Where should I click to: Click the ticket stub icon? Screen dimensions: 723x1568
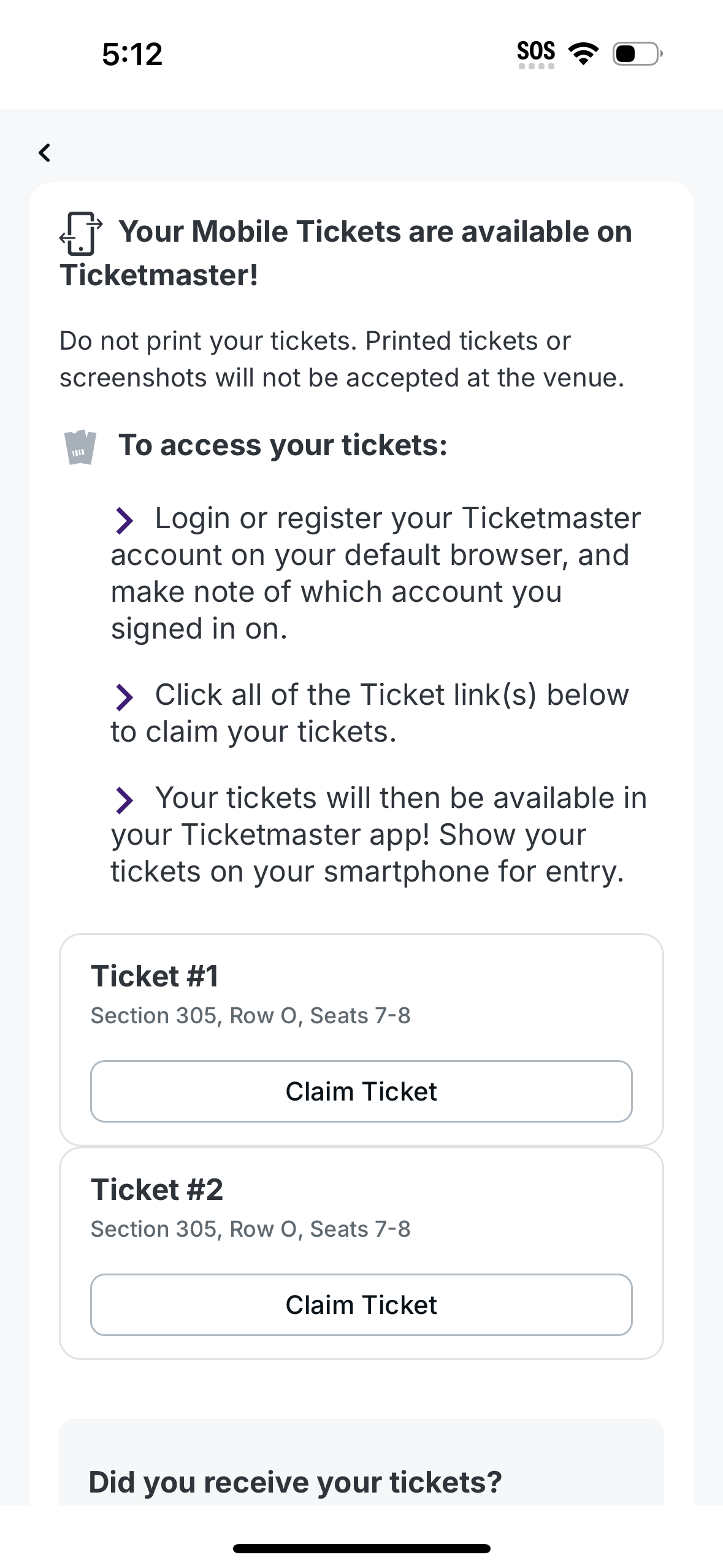pyautogui.click(x=81, y=447)
